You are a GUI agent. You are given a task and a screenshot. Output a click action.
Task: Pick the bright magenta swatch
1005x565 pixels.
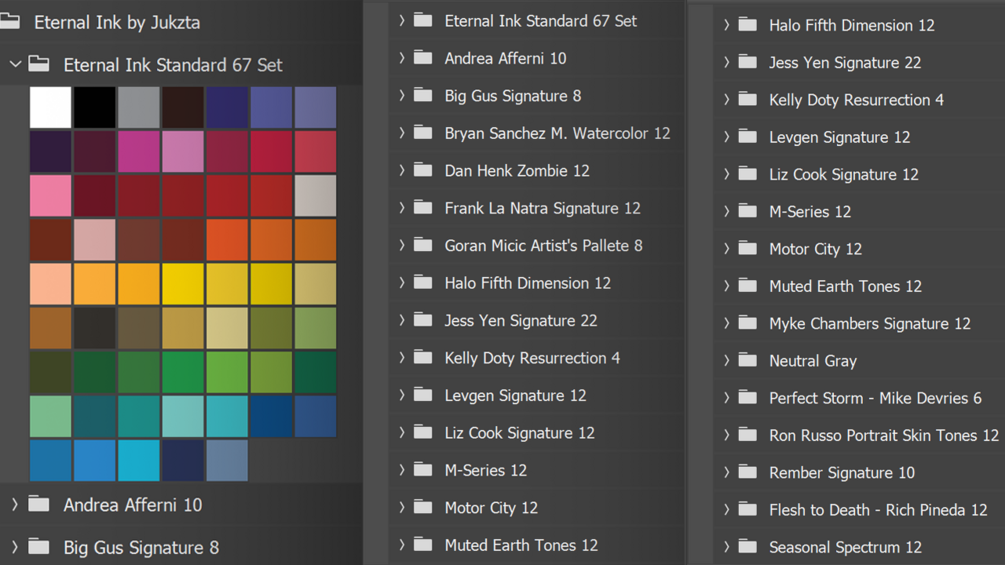tap(139, 152)
